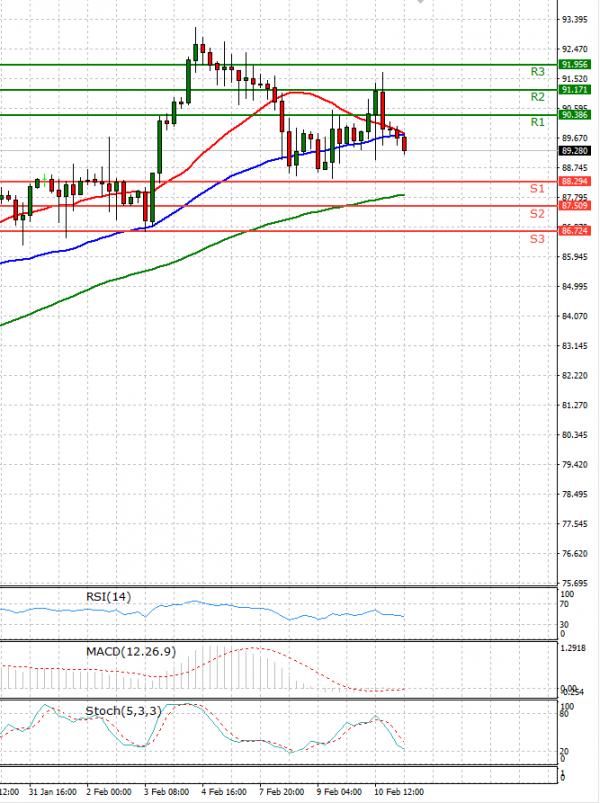Click the MACD(12.26.9) indicator label
The image size is (600, 803).
click(131, 652)
